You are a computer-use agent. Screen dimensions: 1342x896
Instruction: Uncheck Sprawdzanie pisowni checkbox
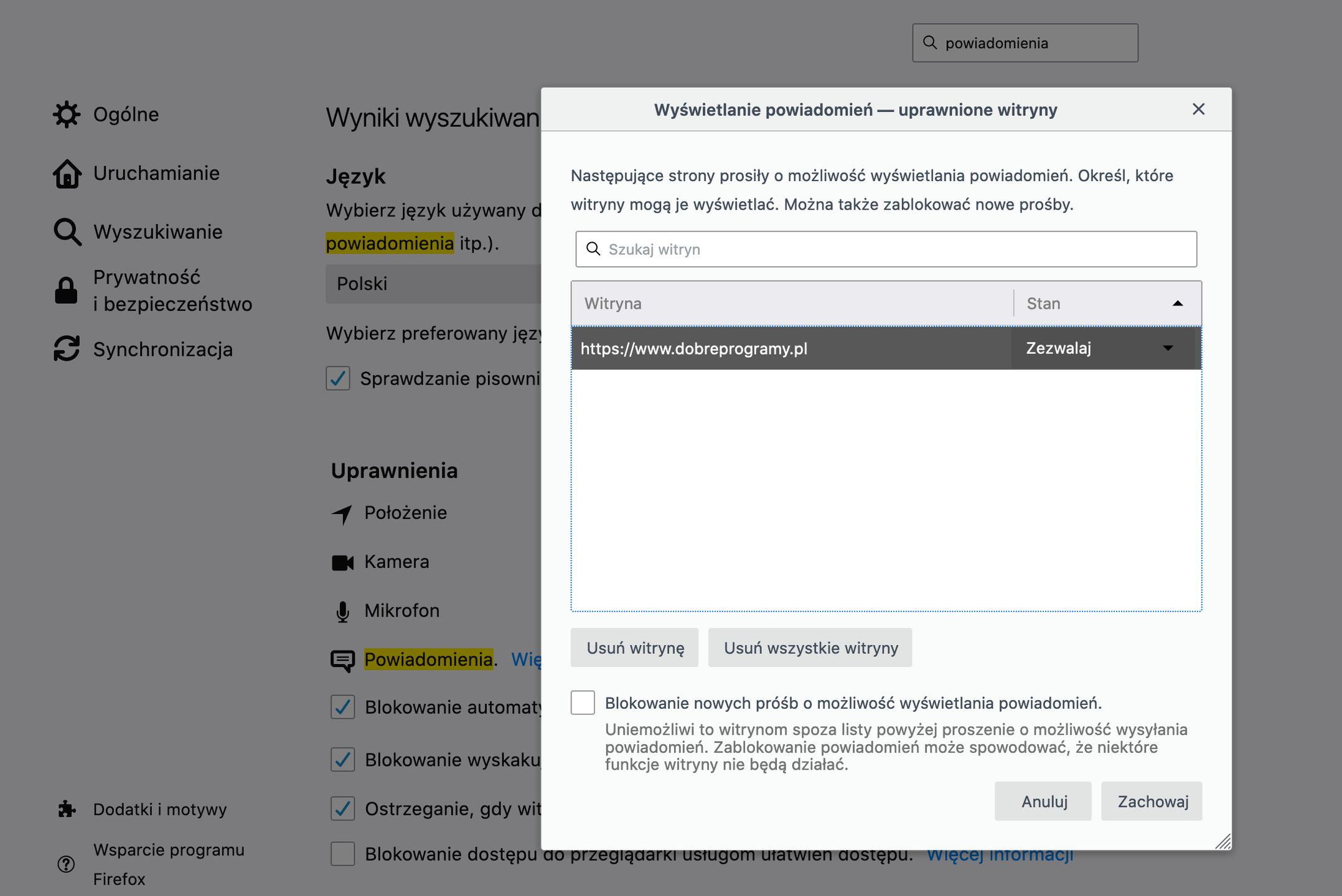coord(338,379)
